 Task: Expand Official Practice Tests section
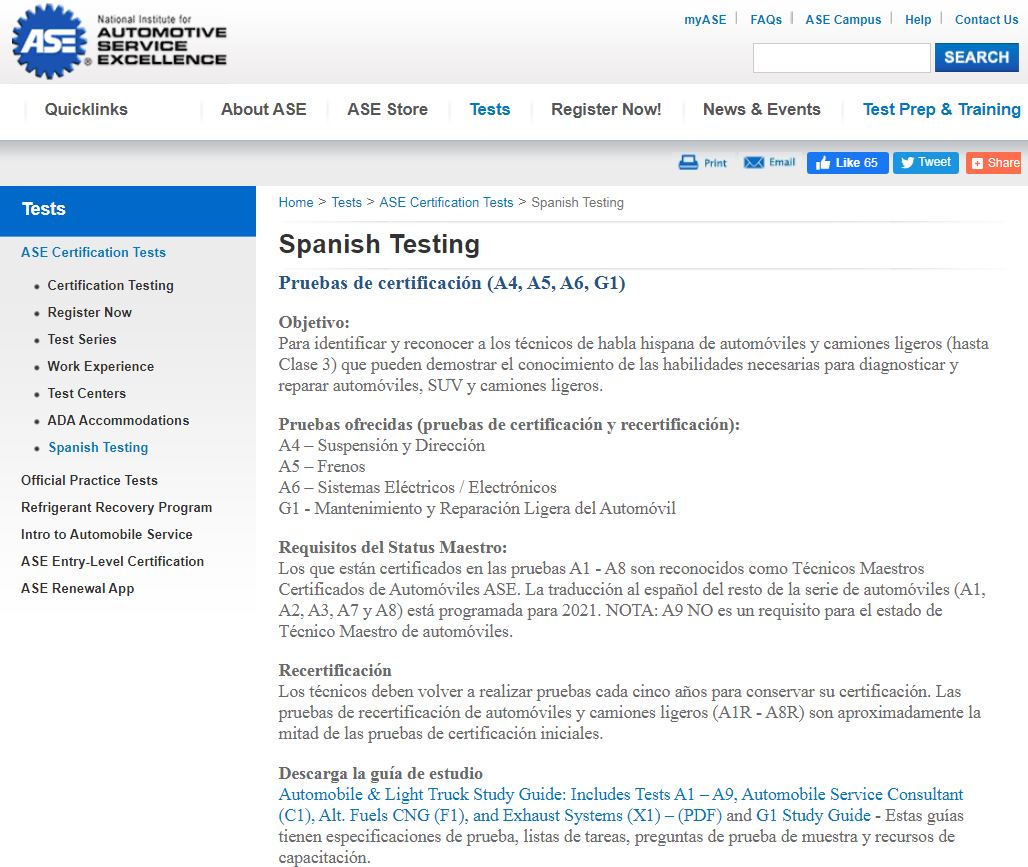[x=89, y=480]
